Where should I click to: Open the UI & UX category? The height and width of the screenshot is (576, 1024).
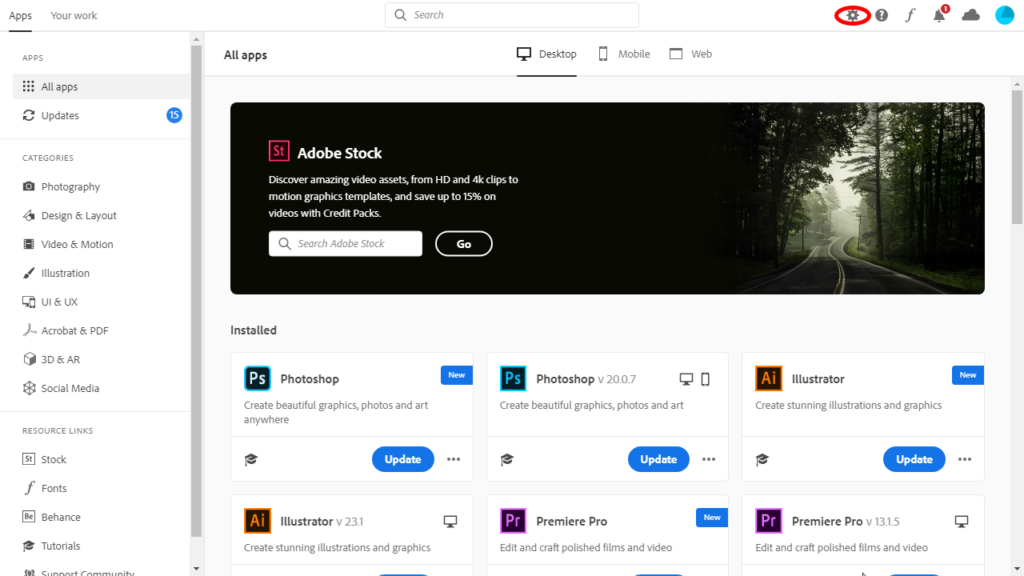coord(50,302)
